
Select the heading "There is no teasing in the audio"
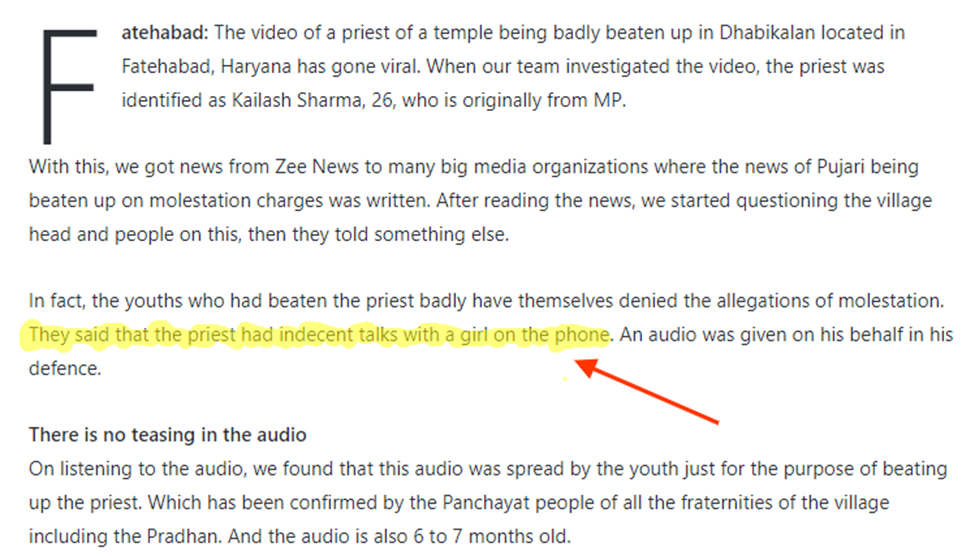click(167, 434)
